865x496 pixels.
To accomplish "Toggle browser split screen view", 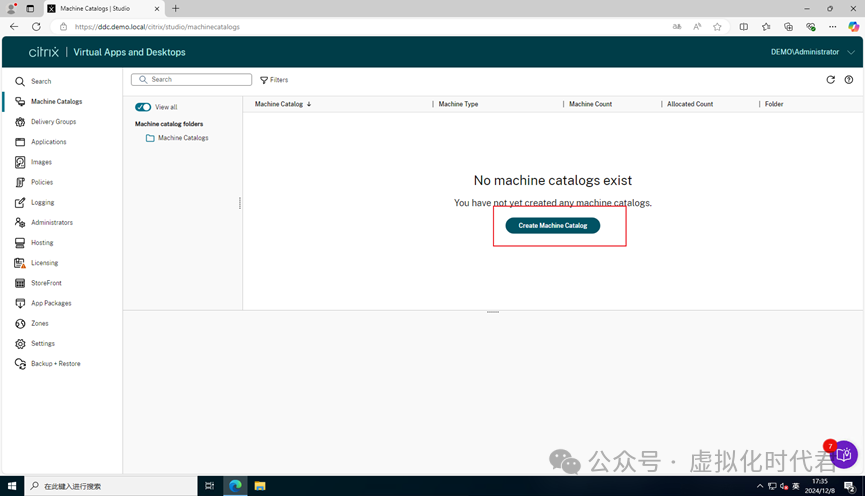I will point(744,26).
